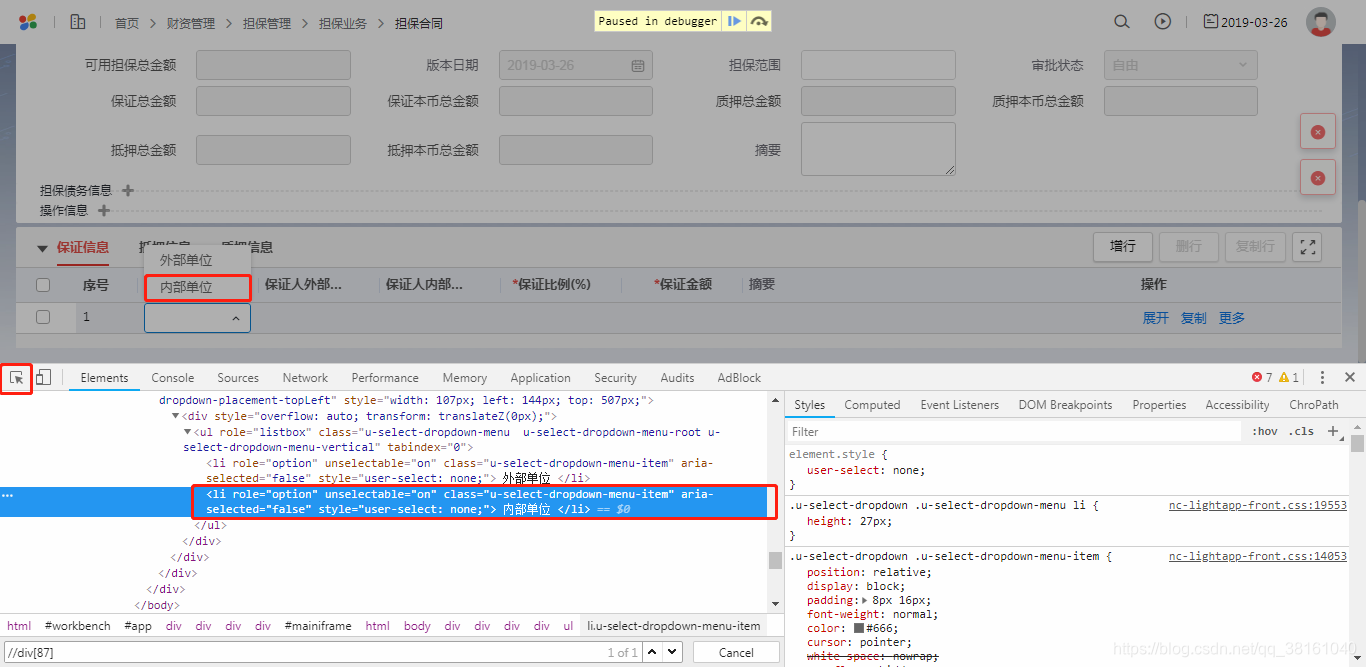1366x667 pixels.
Task: Open the Event Listeners tab
Action: point(960,405)
